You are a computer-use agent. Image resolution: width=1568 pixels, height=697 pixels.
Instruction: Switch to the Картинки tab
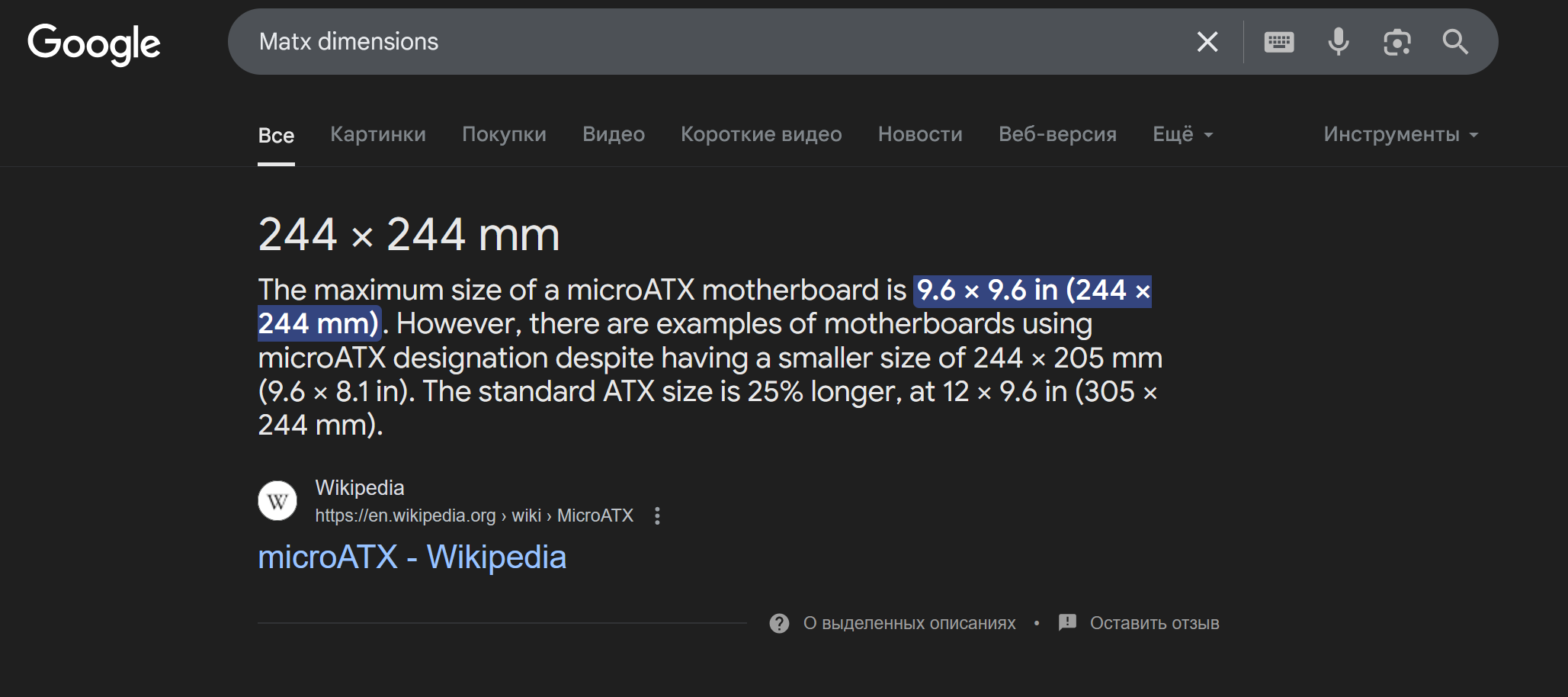point(378,135)
